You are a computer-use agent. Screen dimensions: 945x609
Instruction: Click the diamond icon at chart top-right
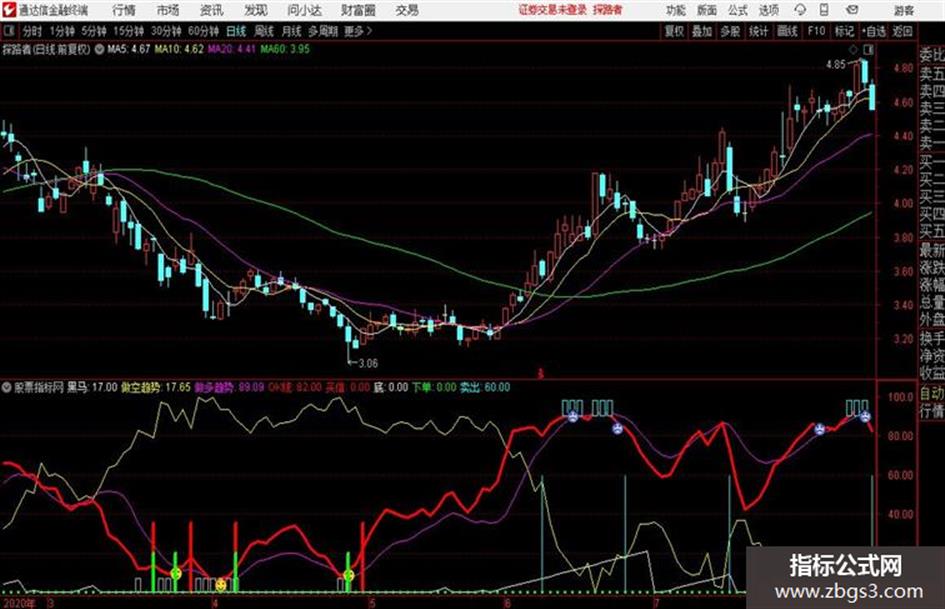click(853, 49)
